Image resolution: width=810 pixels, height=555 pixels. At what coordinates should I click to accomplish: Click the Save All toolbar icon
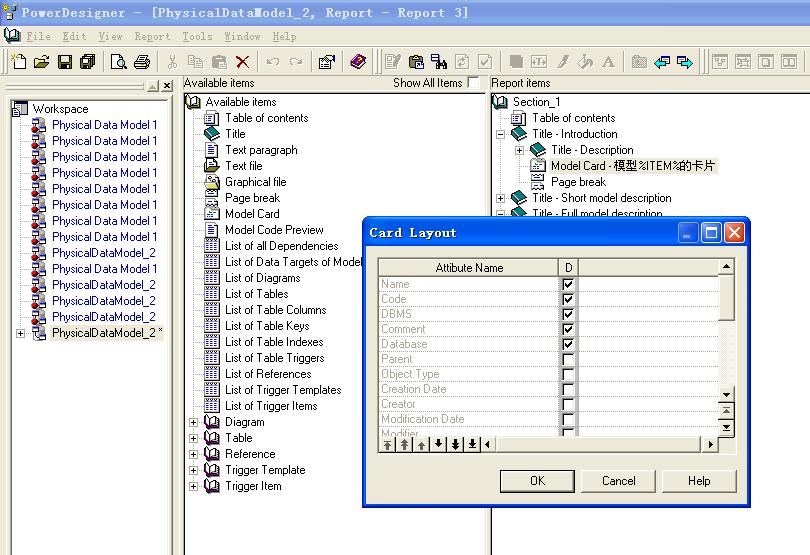pos(88,62)
